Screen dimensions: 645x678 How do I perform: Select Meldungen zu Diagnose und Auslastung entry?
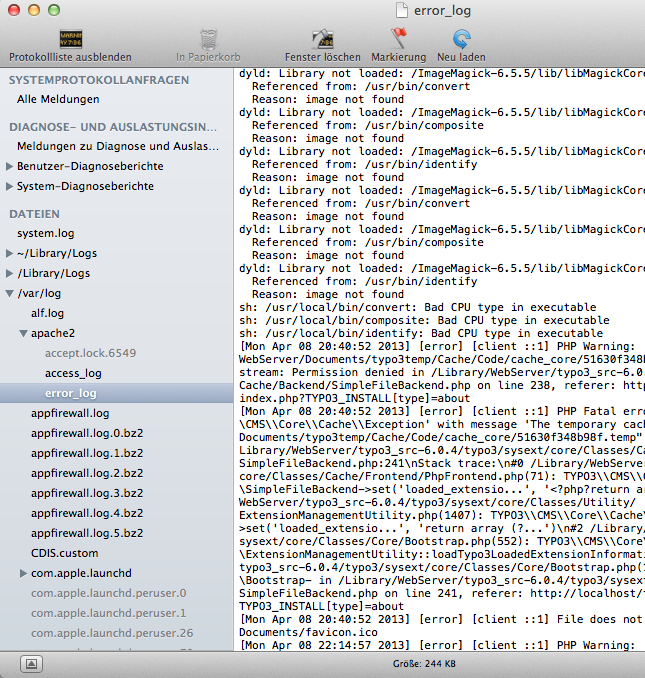[118, 146]
